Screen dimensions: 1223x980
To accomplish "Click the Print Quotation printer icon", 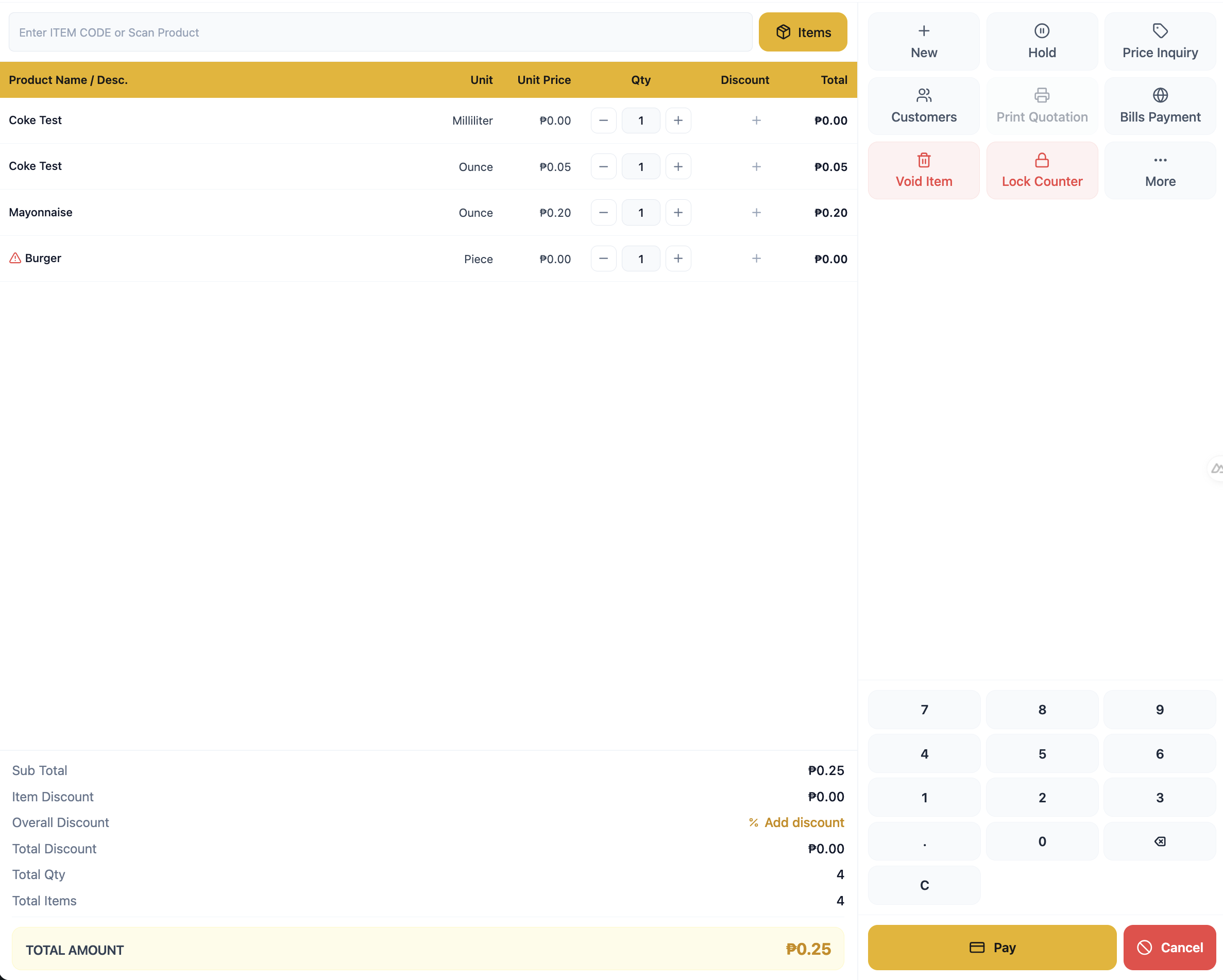I will [1042, 95].
